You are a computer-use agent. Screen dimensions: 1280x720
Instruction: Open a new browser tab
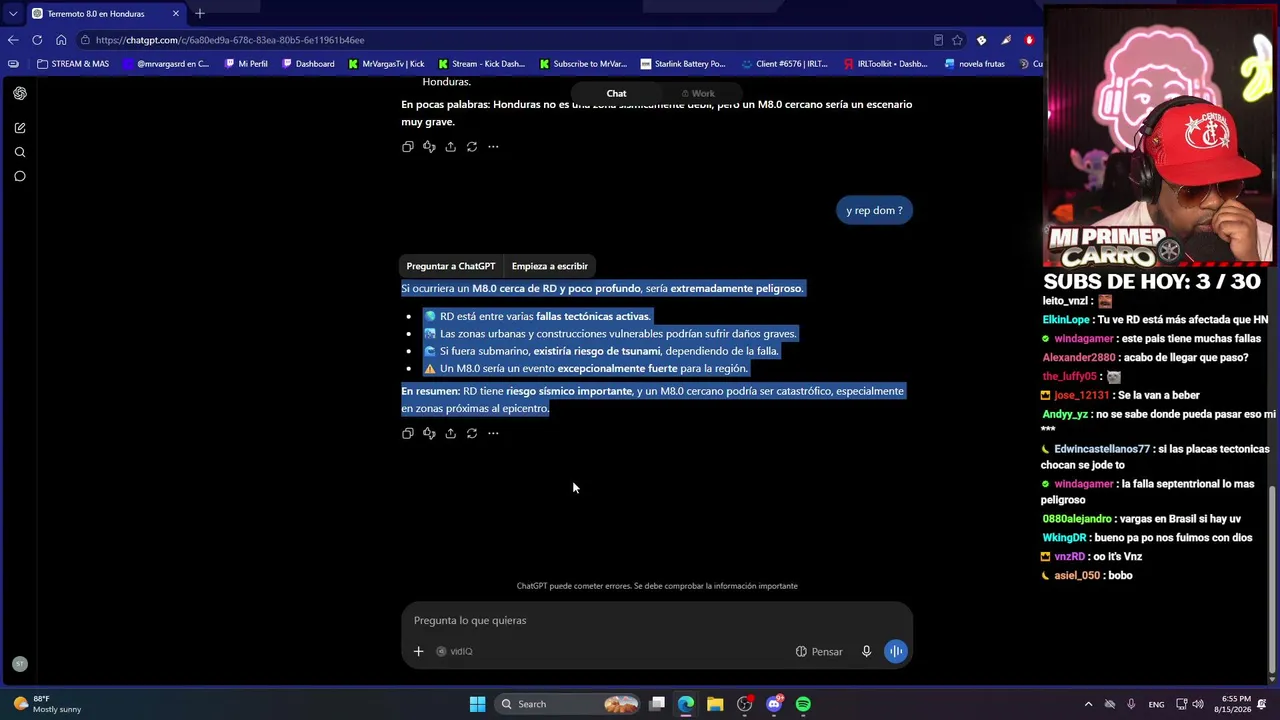(200, 14)
